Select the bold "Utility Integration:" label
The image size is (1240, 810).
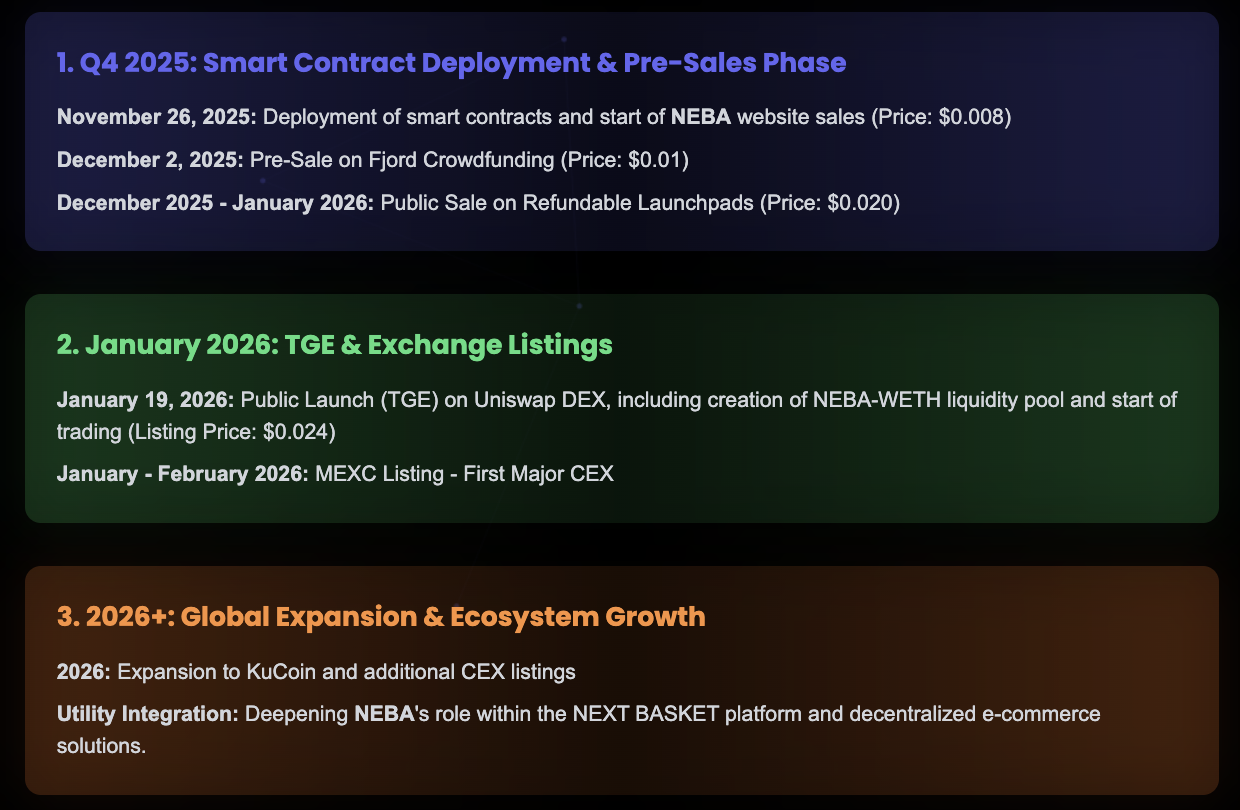pyautogui.click(x=148, y=715)
